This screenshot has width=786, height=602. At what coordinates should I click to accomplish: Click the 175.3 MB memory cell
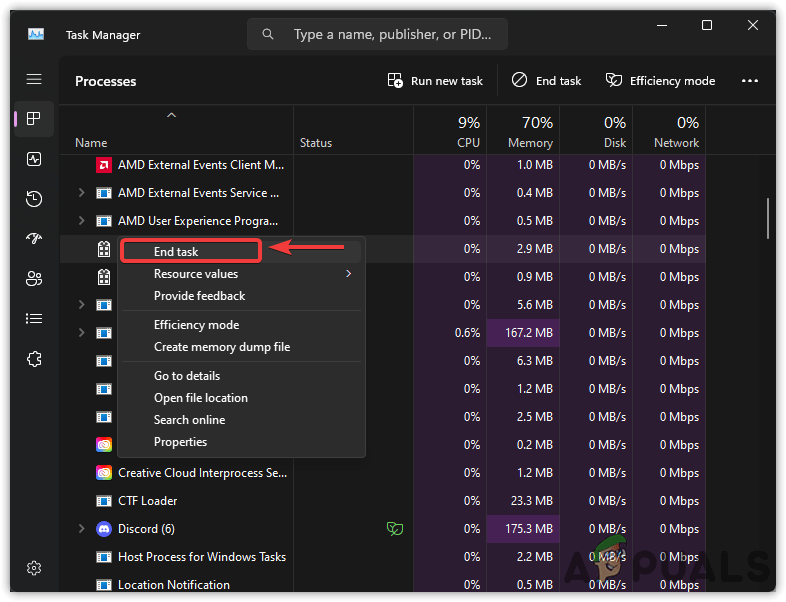(x=523, y=529)
